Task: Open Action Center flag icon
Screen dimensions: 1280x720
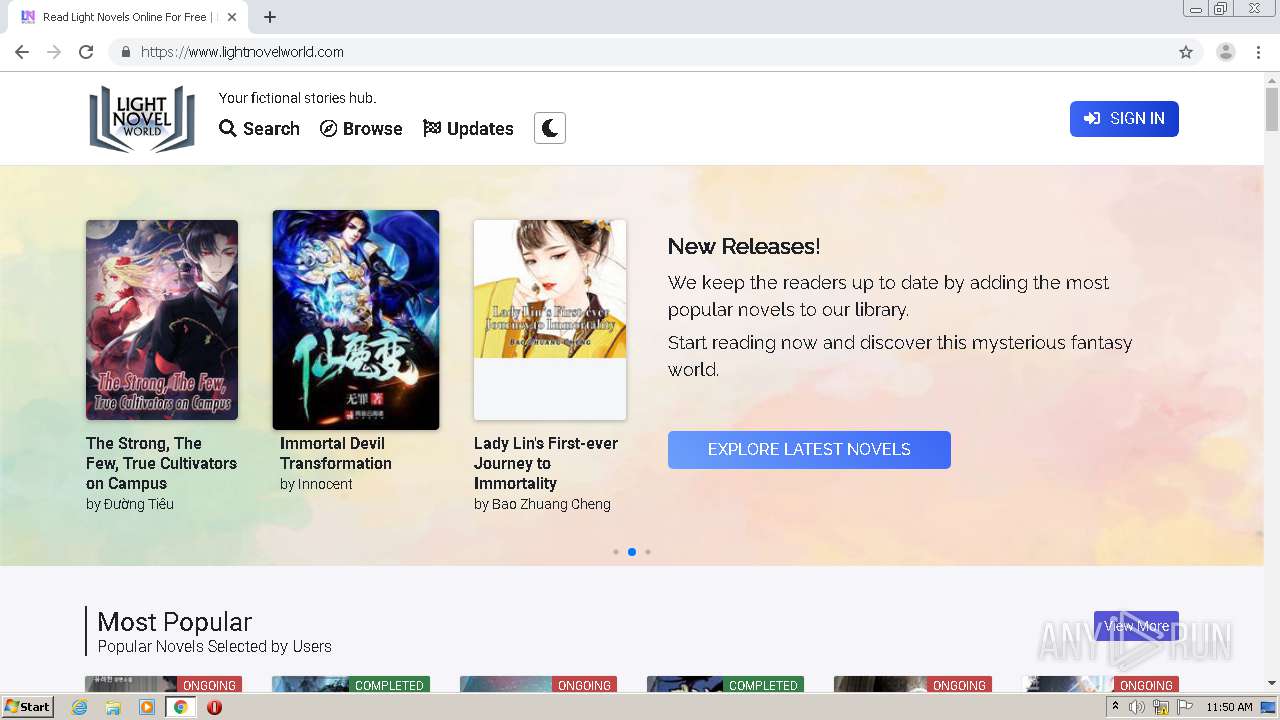Action: tap(1184, 707)
